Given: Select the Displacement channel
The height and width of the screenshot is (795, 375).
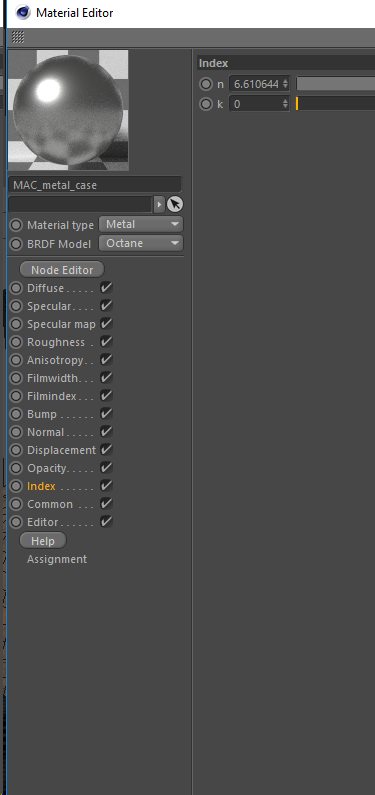Looking at the screenshot, I should (x=61, y=450).
